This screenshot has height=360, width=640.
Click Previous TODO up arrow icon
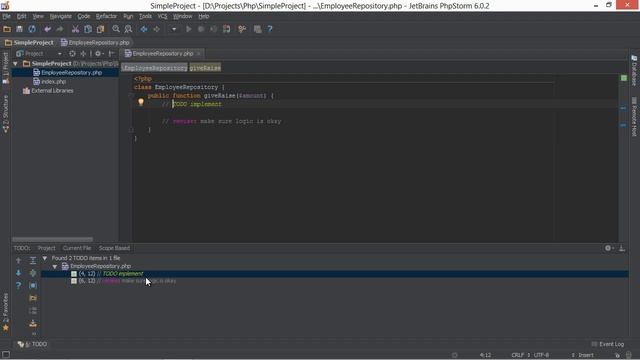(18, 260)
